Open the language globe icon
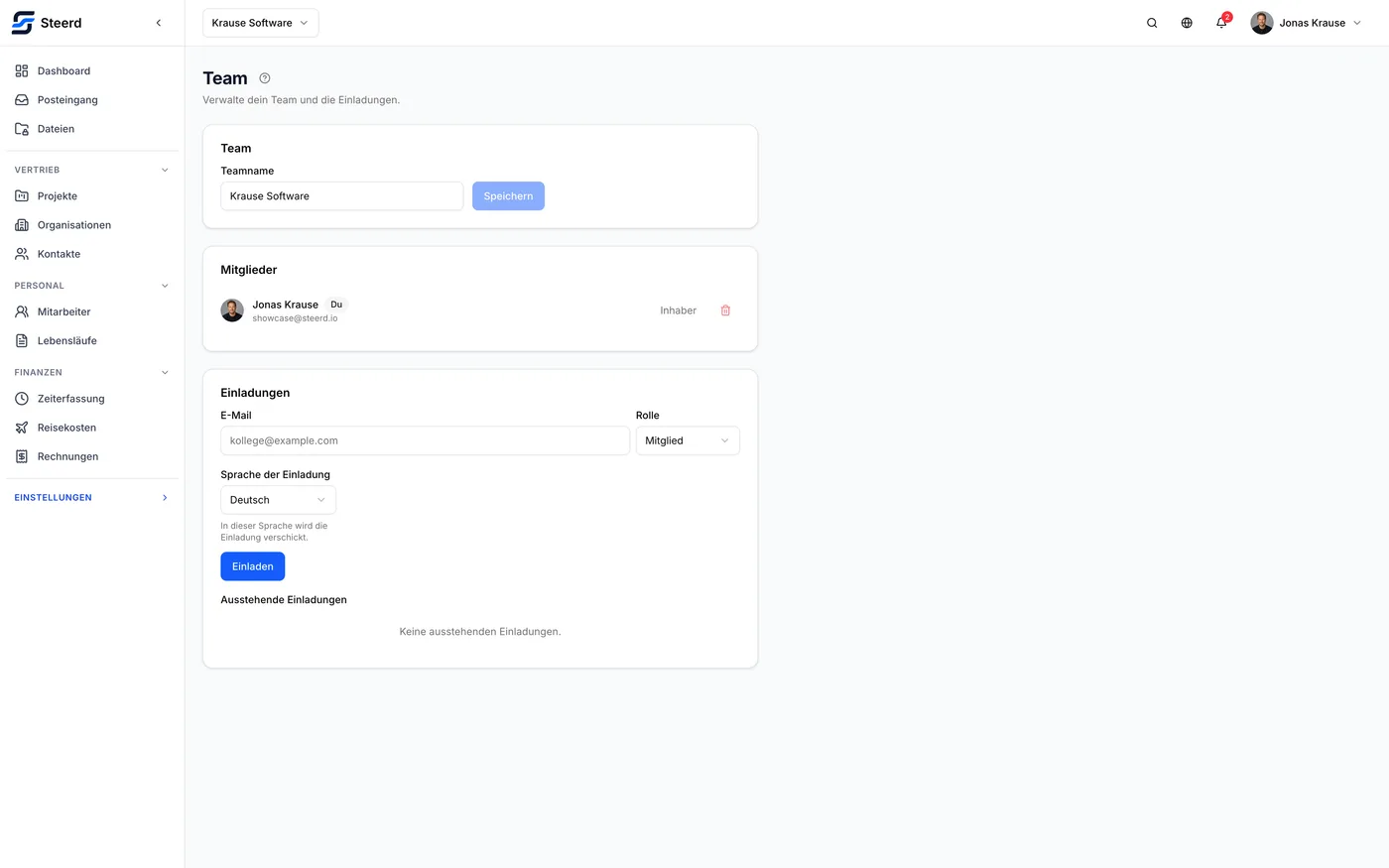The height and width of the screenshot is (868, 1389). click(1187, 23)
